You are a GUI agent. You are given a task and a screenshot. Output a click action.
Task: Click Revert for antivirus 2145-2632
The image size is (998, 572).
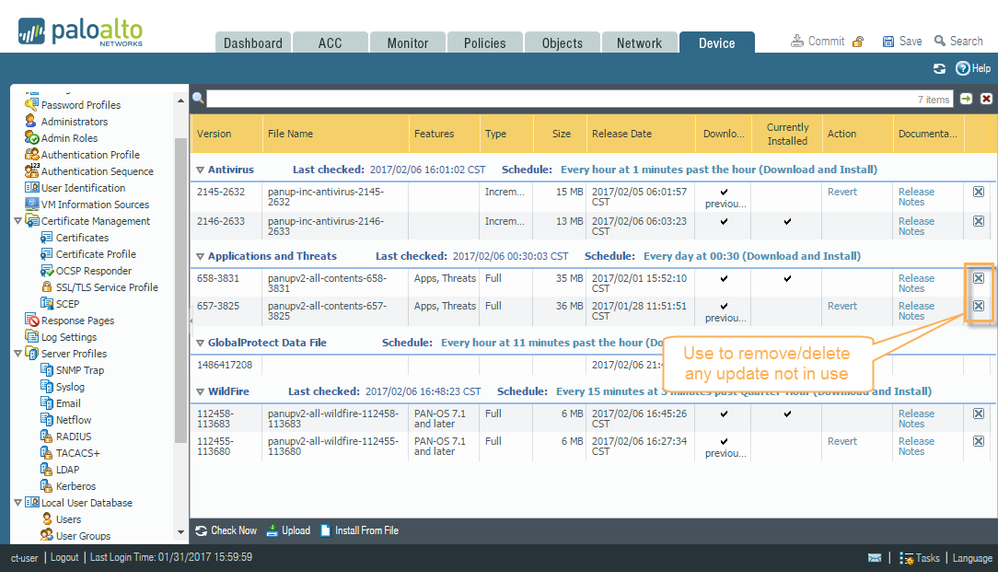[842, 192]
